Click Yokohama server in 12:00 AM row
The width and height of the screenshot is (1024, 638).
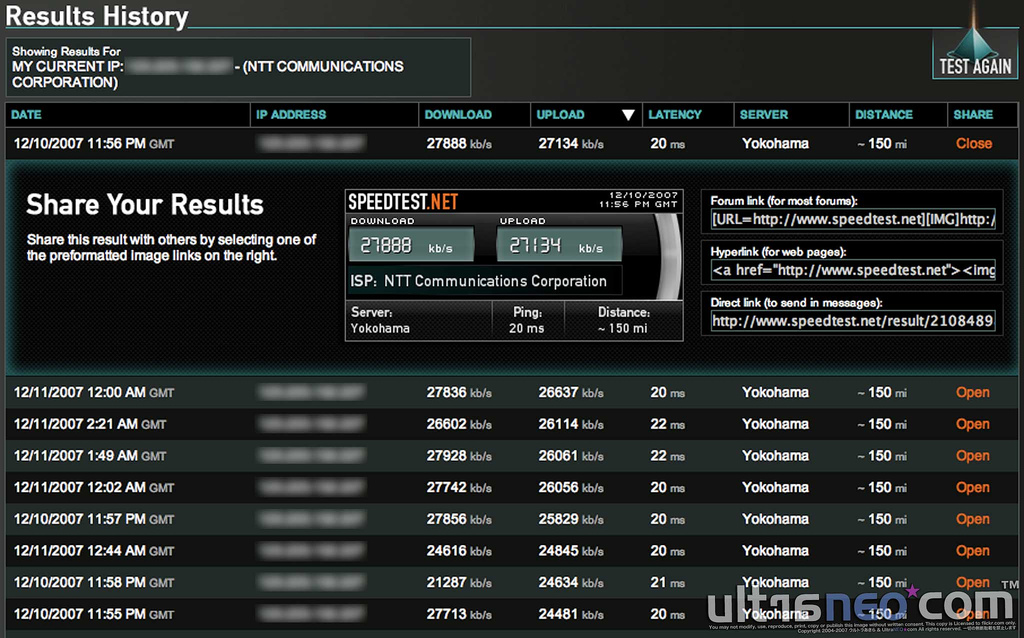(775, 392)
